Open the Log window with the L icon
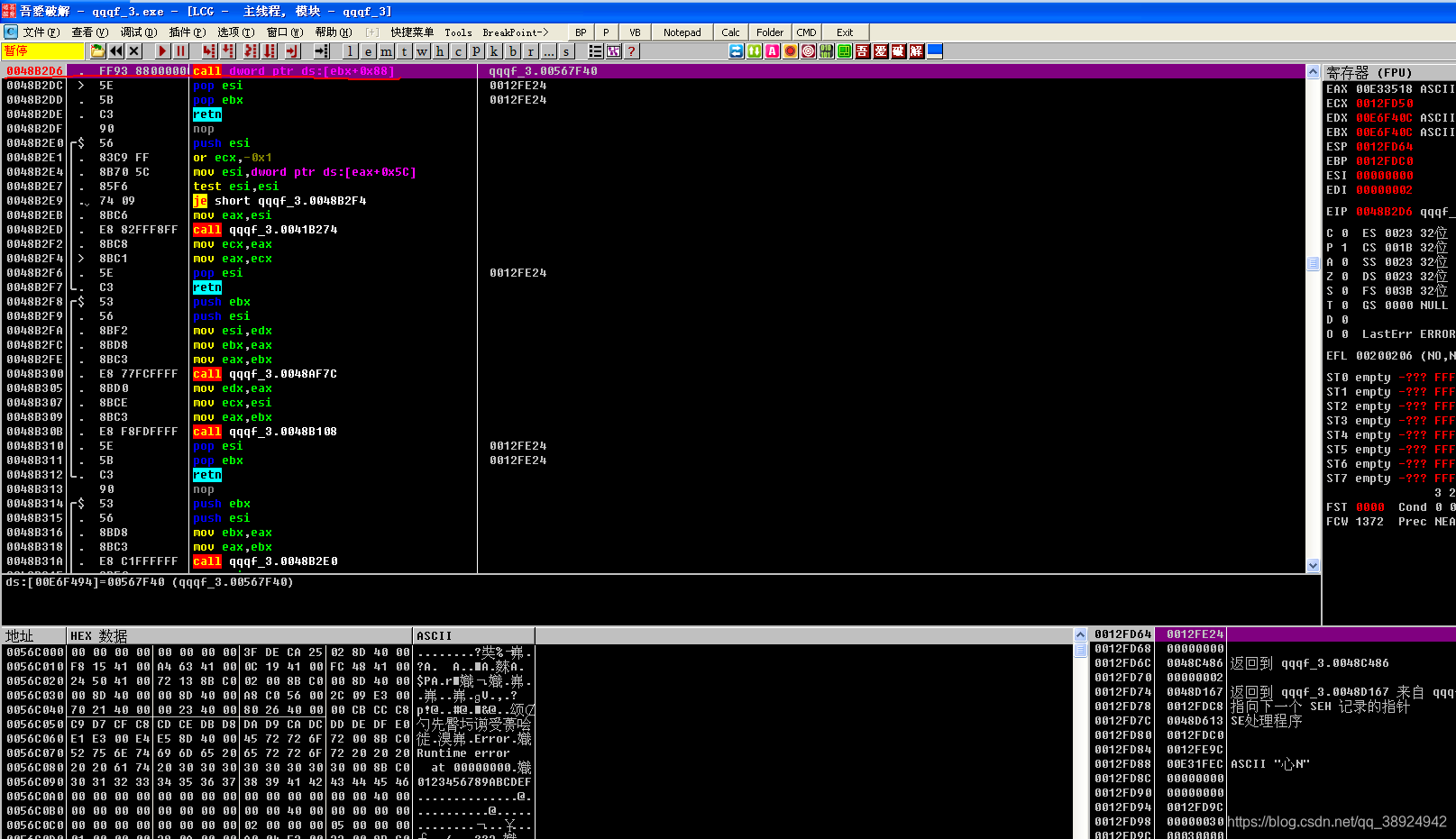1456x839 pixels. click(x=350, y=51)
